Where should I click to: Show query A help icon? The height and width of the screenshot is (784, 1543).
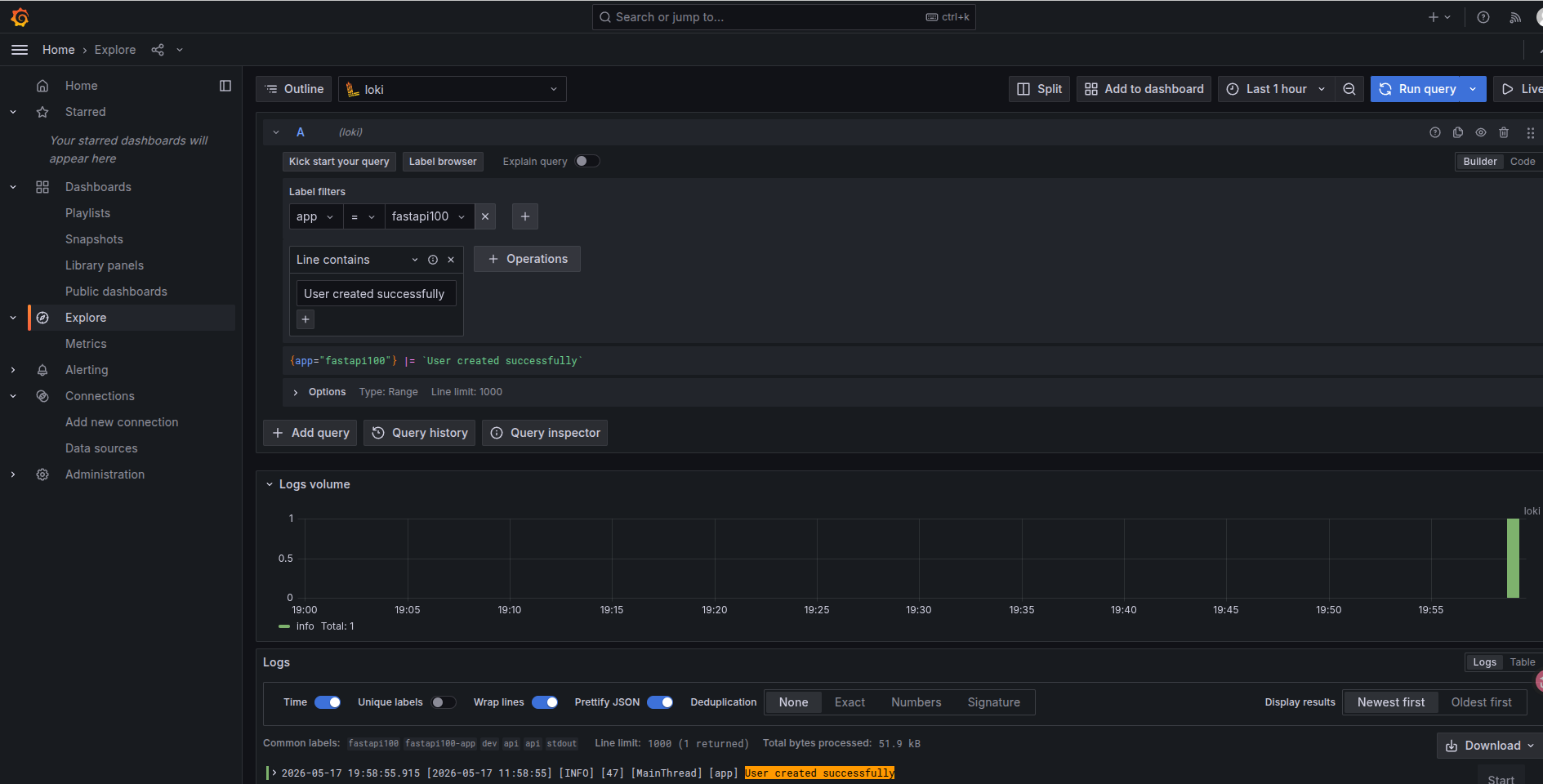tap(1435, 132)
